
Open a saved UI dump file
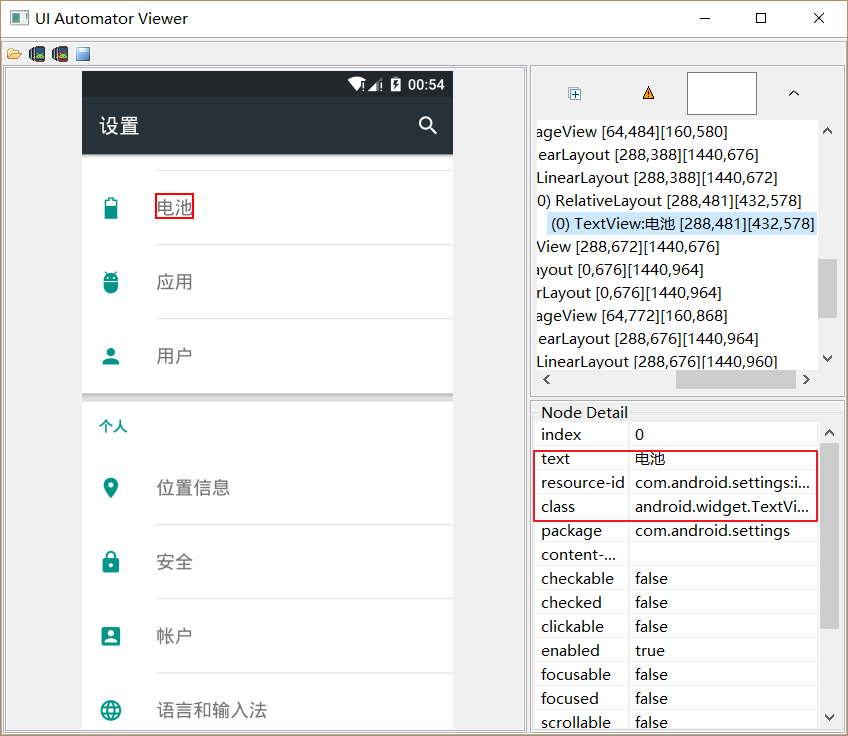[16, 53]
